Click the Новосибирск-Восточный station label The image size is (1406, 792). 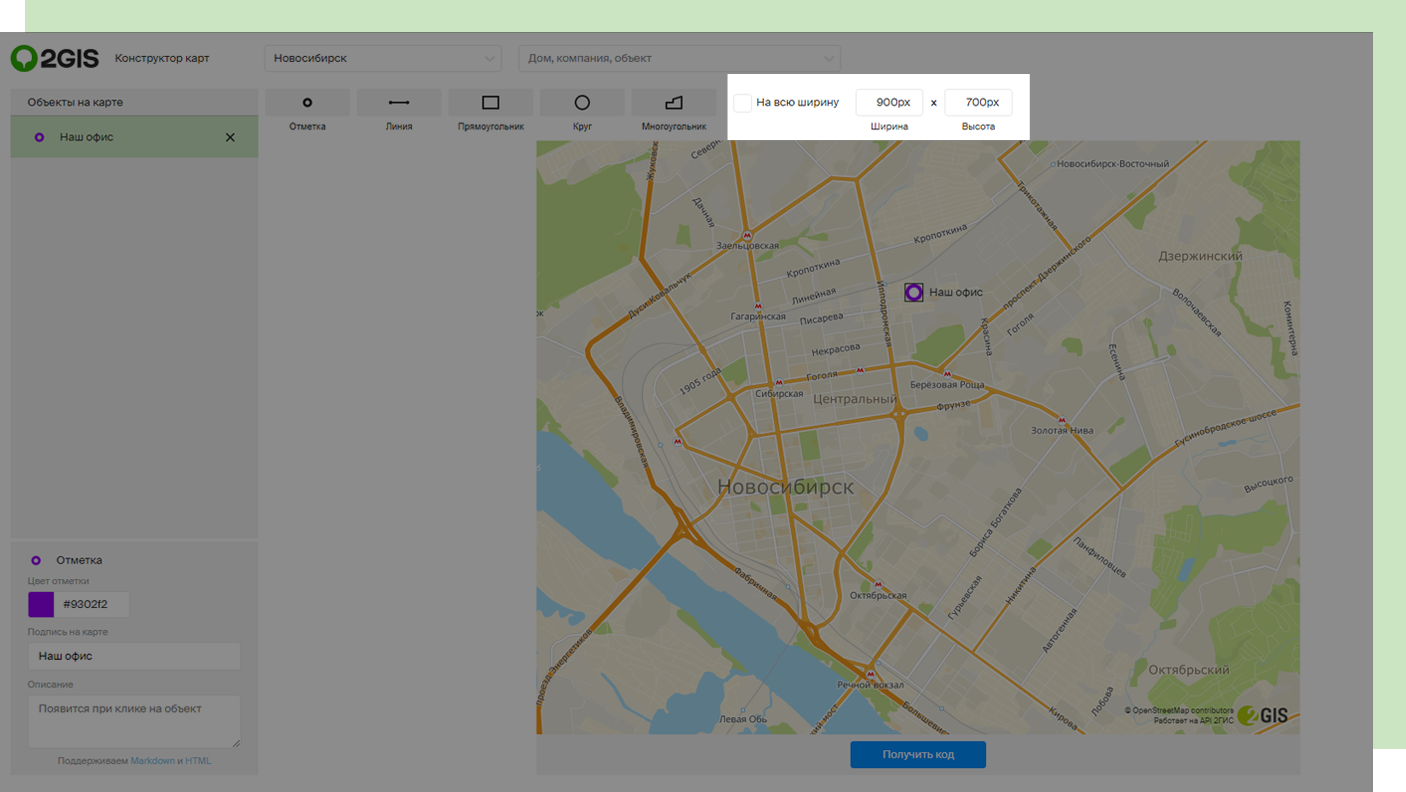1113,163
